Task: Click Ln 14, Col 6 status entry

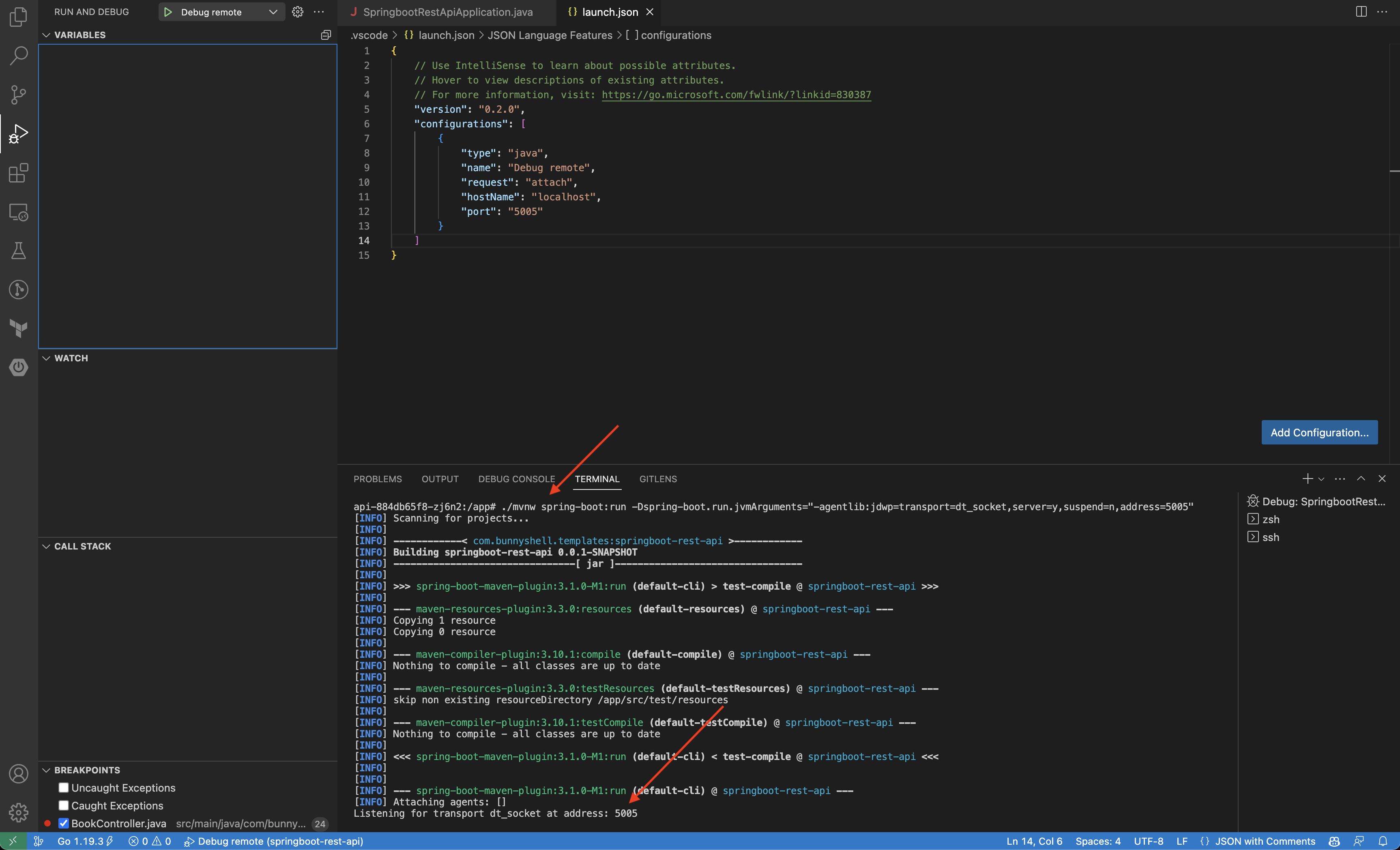Action: [1034, 841]
